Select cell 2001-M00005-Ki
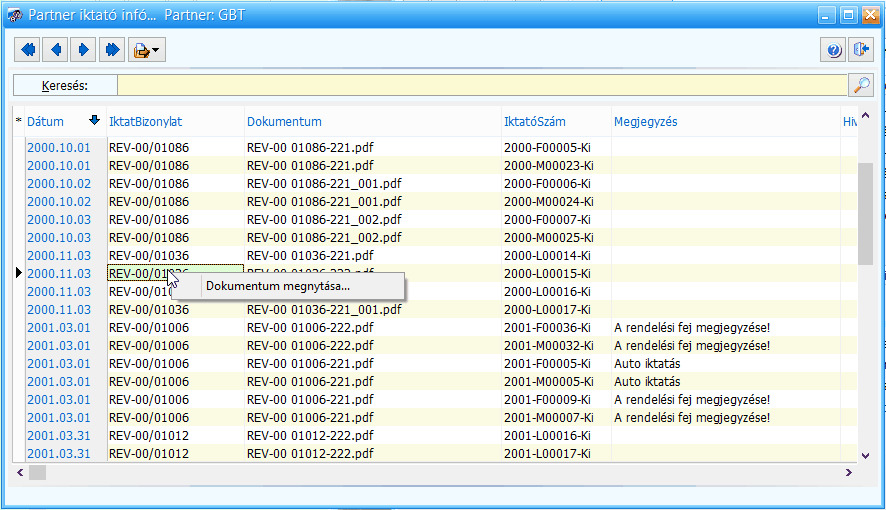This screenshot has height=510, width=886. click(549, 382)
